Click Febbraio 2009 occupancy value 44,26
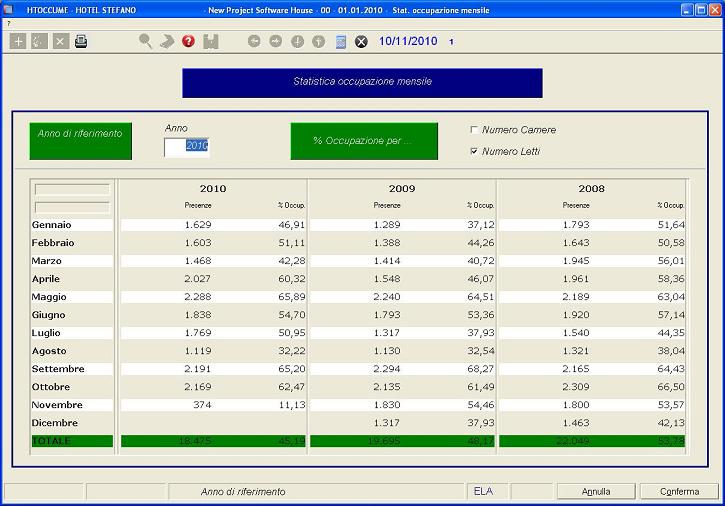This screenshot has width=725, height=506. [481, 243]
